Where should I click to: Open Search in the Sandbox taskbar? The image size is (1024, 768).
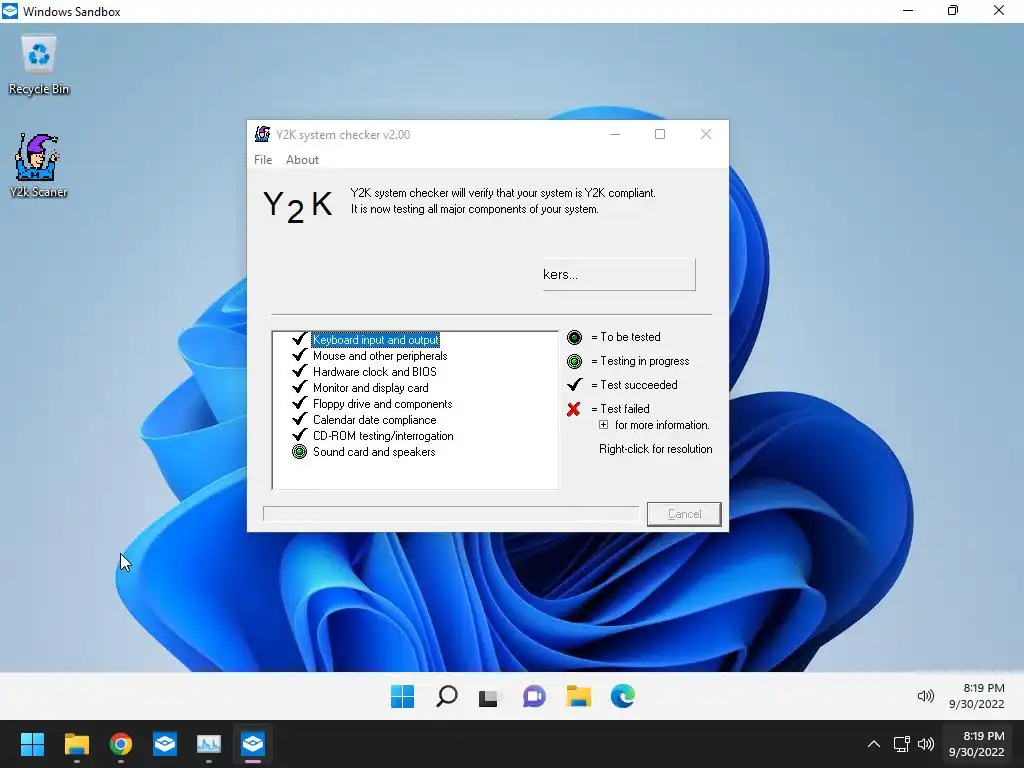click(x=447, y=696)
